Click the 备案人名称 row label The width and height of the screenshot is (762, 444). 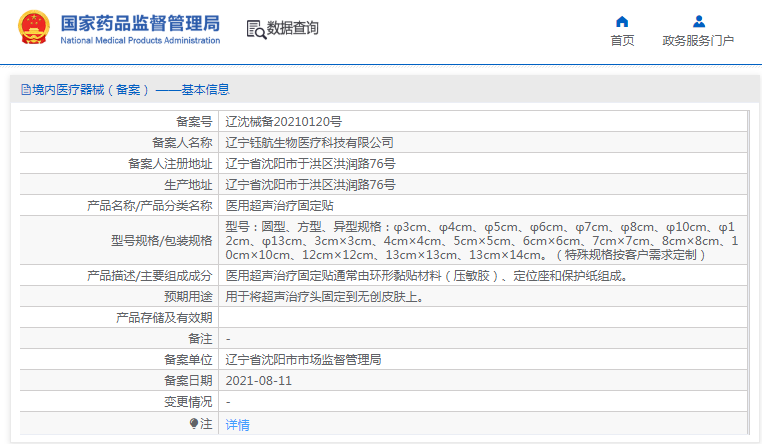[182, 142]
